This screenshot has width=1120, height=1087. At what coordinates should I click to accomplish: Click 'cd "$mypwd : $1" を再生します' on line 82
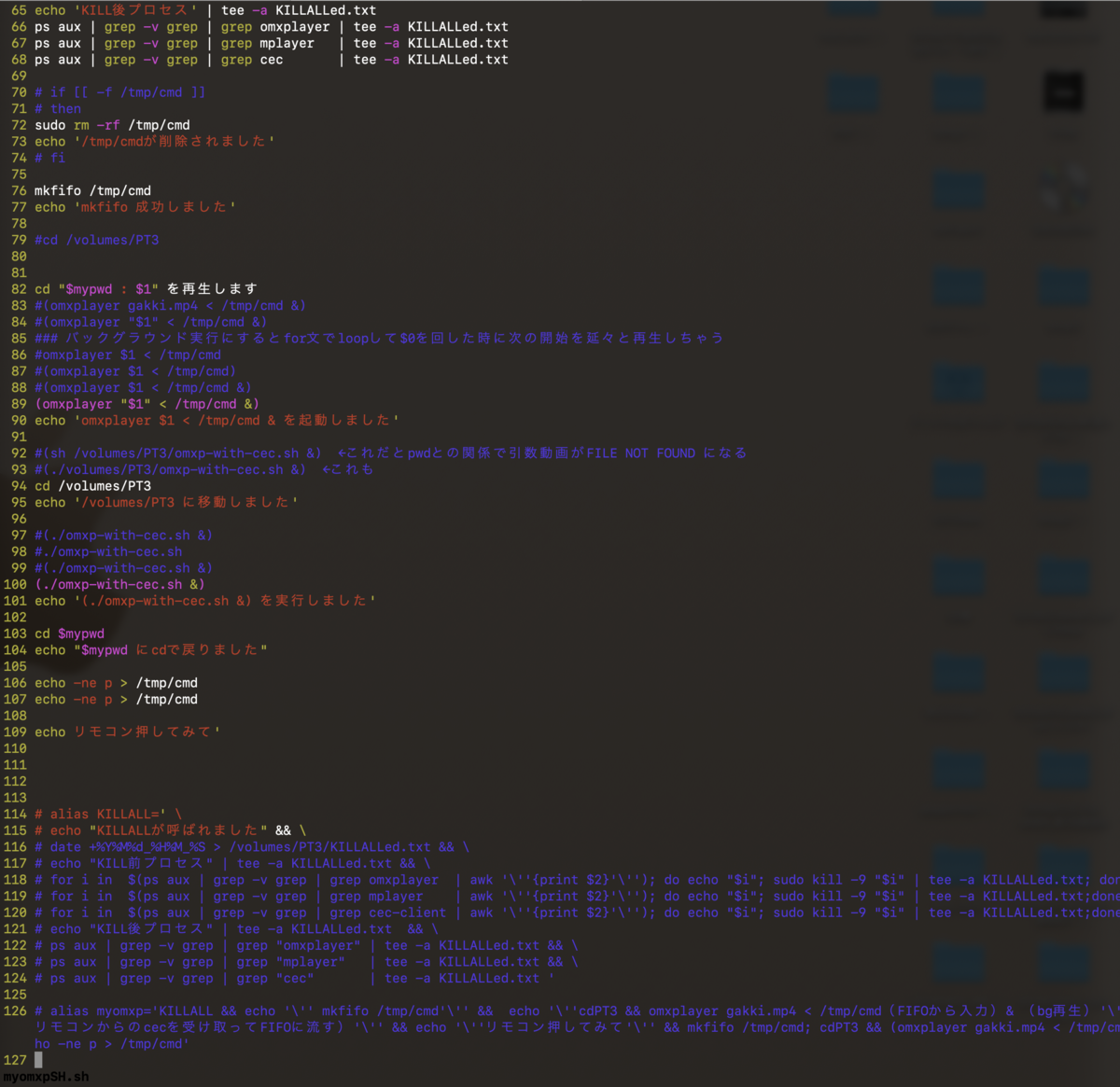coord(146,289)
